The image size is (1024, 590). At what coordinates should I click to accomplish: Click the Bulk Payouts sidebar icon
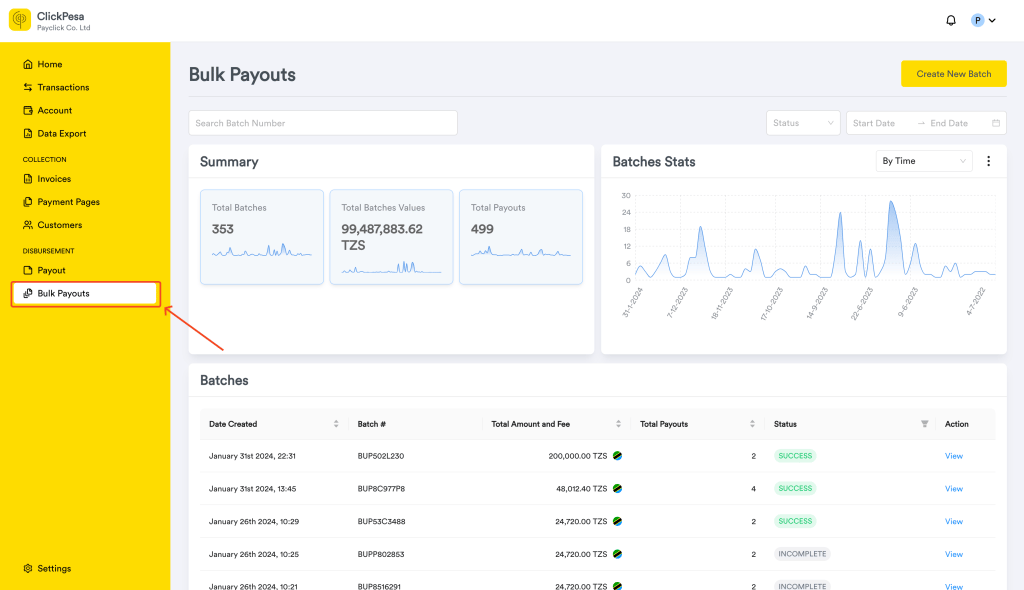pyautogui.click(x=27, y=293)
